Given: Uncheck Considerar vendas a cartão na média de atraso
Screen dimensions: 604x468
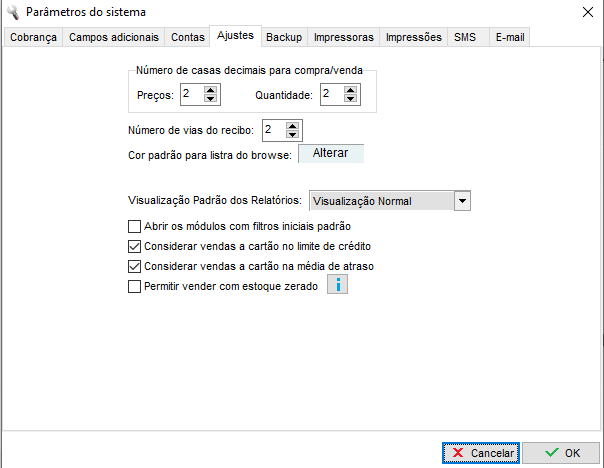Looking at the screenshot, I should coord(135,266).
